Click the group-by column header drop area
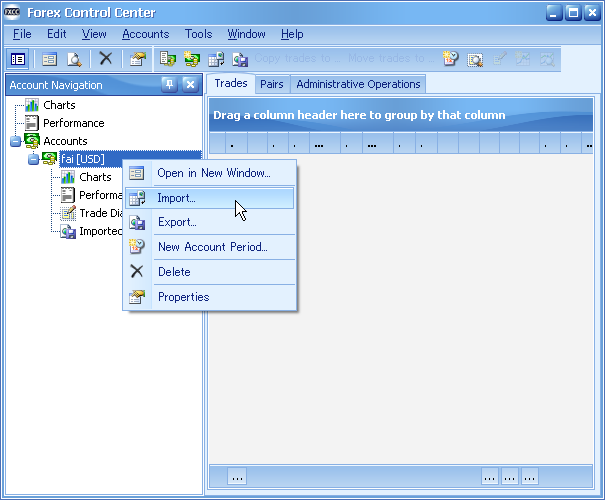Image resolution: width=605 pixels, height=500 pixels. (401, 115)
